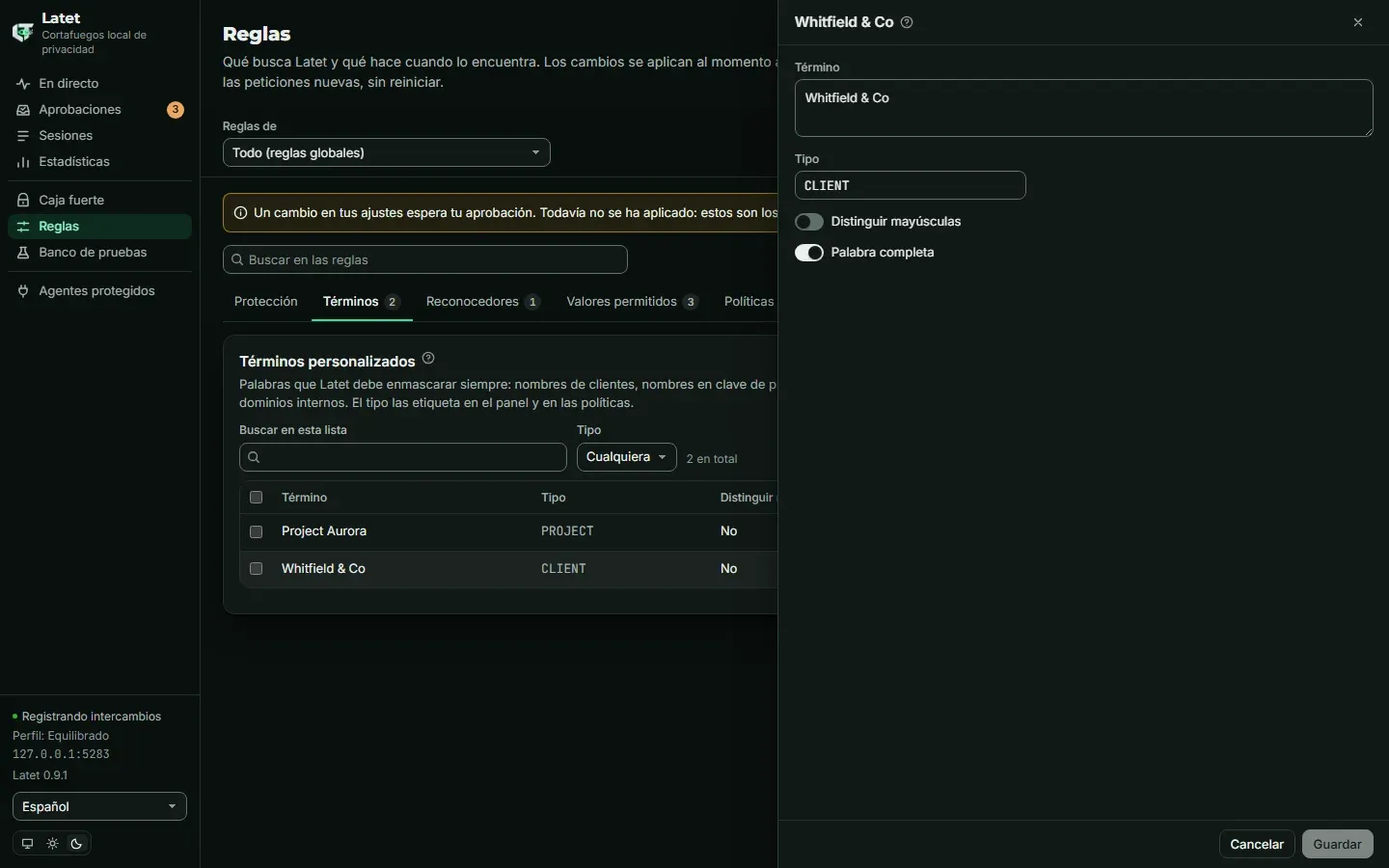Switch to the Protección tab
The height and width of the screenshot is (868, 1389).
pyautogui.click(x=266, y=302)
